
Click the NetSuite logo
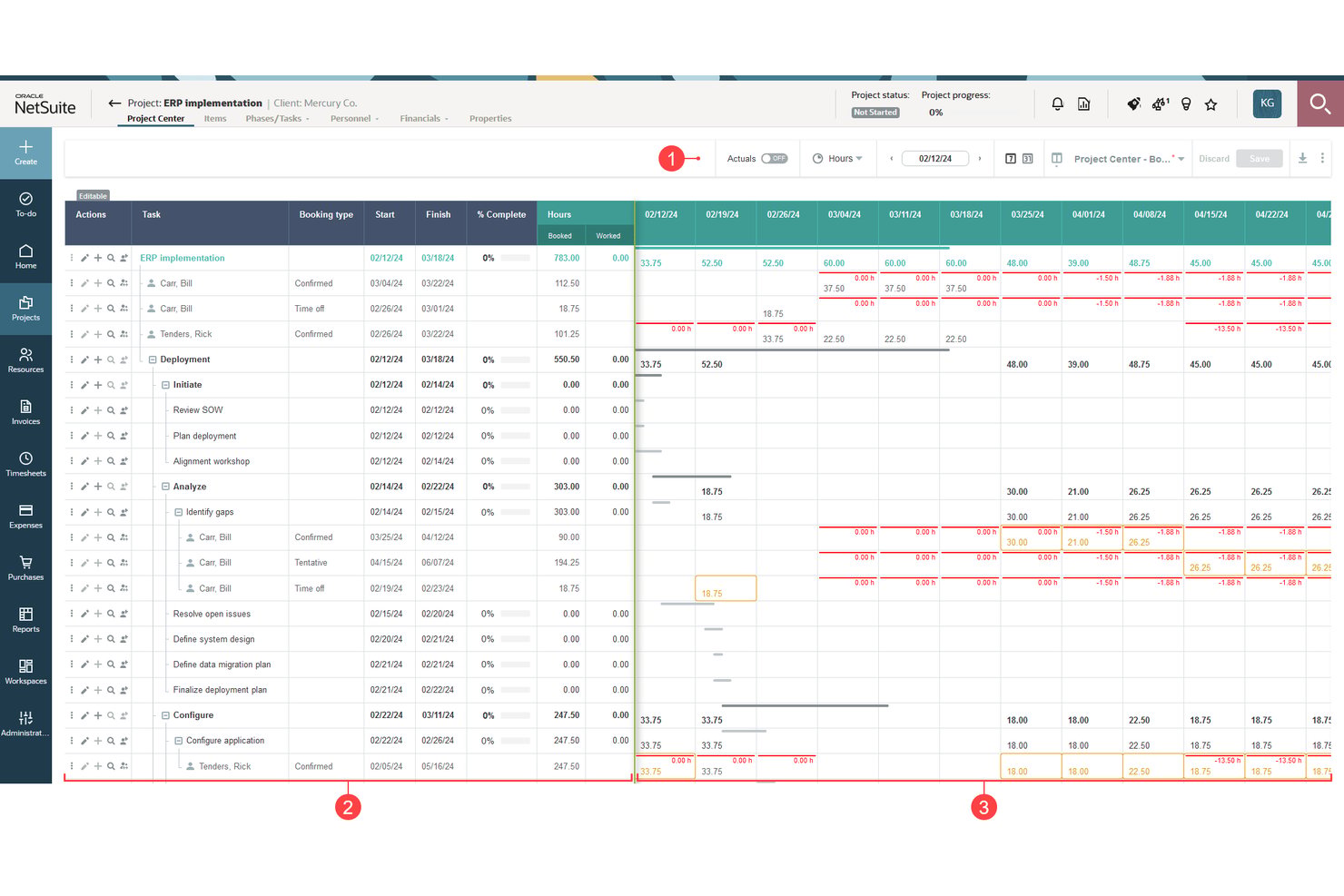click(44, 104)
